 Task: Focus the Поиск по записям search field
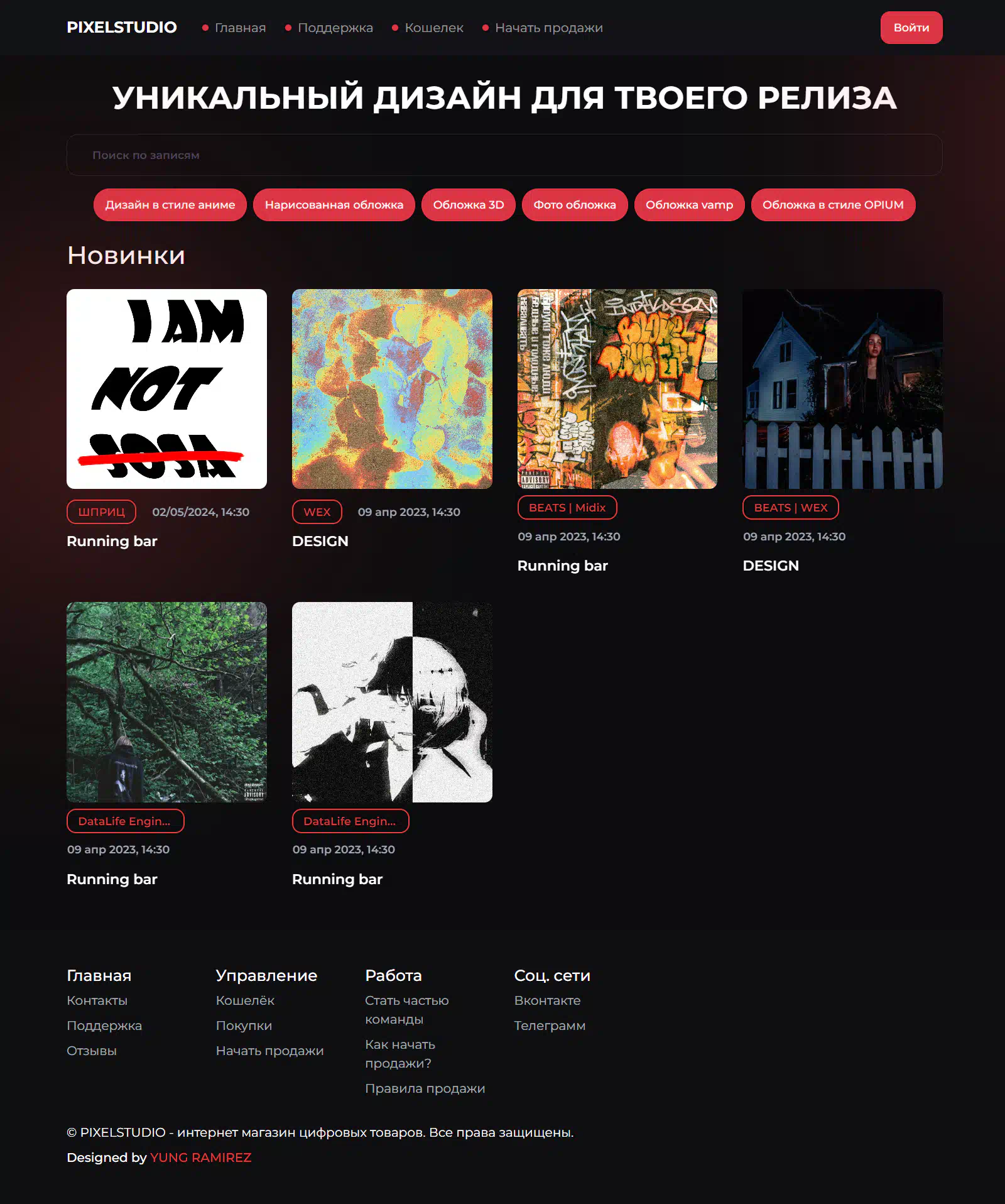(x=504, y=155)
